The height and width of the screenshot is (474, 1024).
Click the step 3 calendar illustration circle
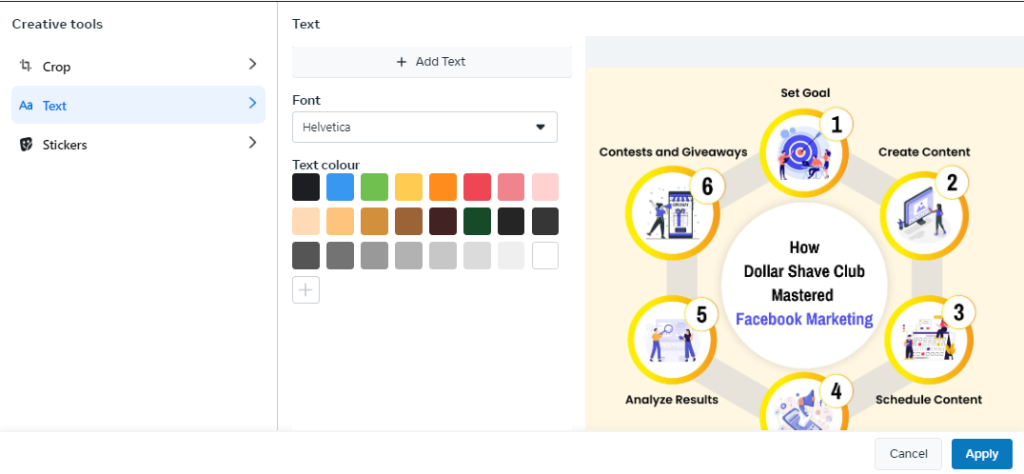coord(929,340)
